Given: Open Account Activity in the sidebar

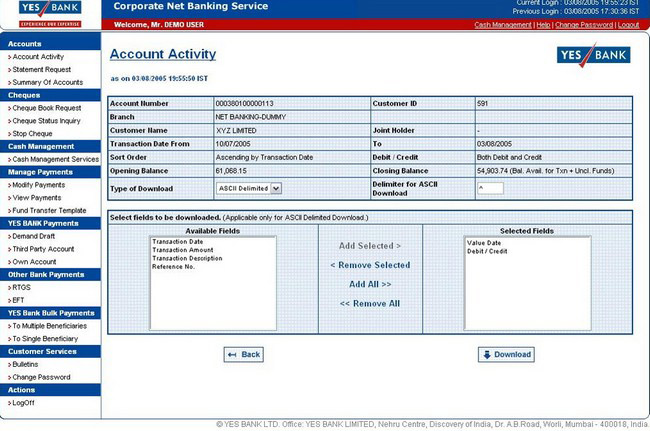Looking at the screenshot, I should click(38, 57).
